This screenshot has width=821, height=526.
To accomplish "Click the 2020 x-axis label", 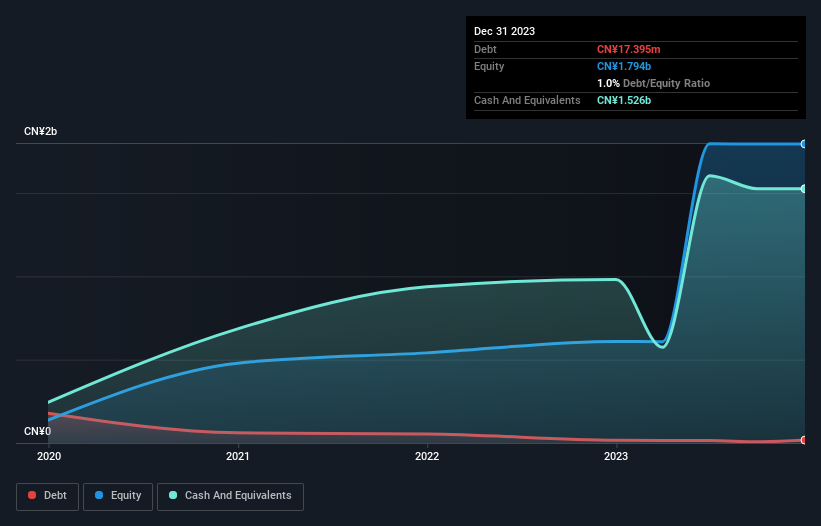I will 49,456.
